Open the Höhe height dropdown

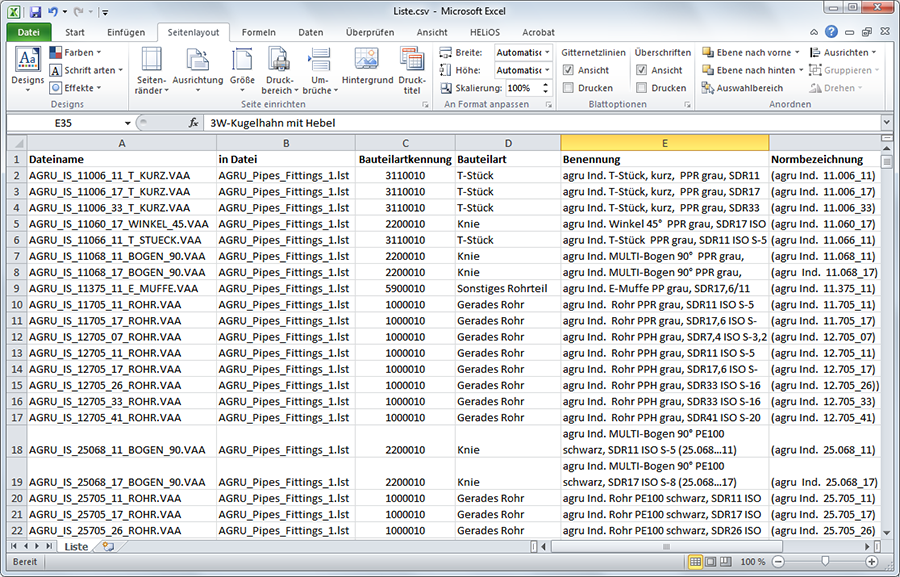click(546, 70)
